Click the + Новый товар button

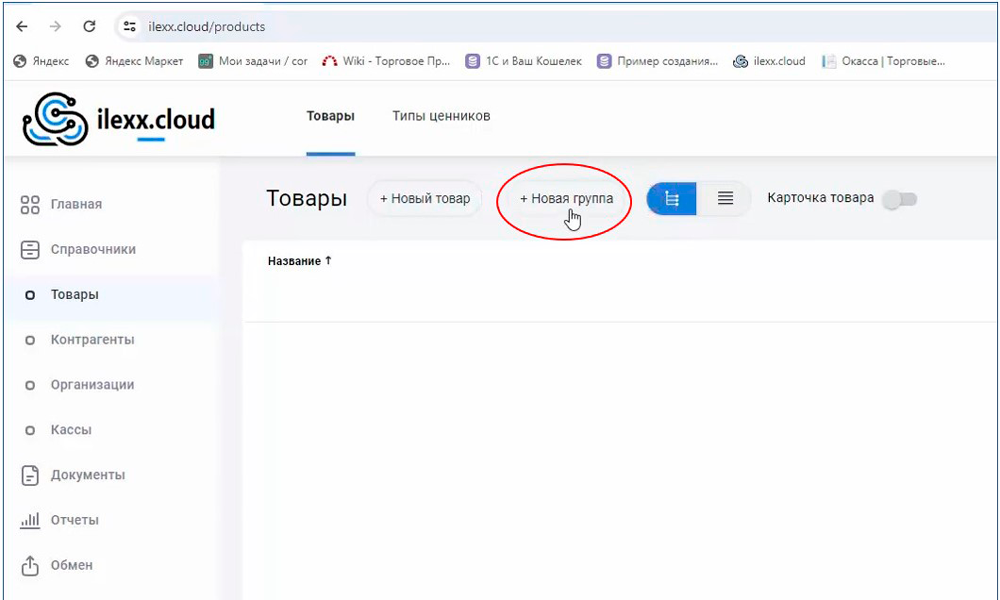point(425,199)
